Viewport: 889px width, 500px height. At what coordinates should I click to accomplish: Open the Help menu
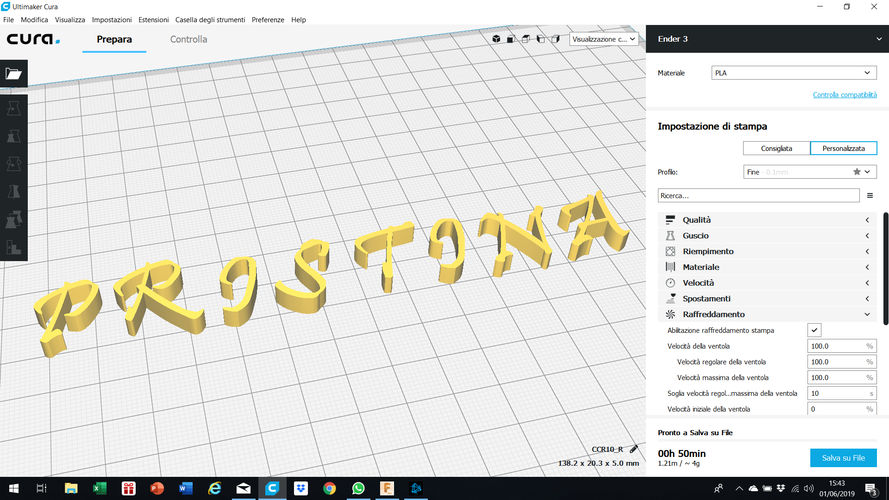(x=298, y=20)
